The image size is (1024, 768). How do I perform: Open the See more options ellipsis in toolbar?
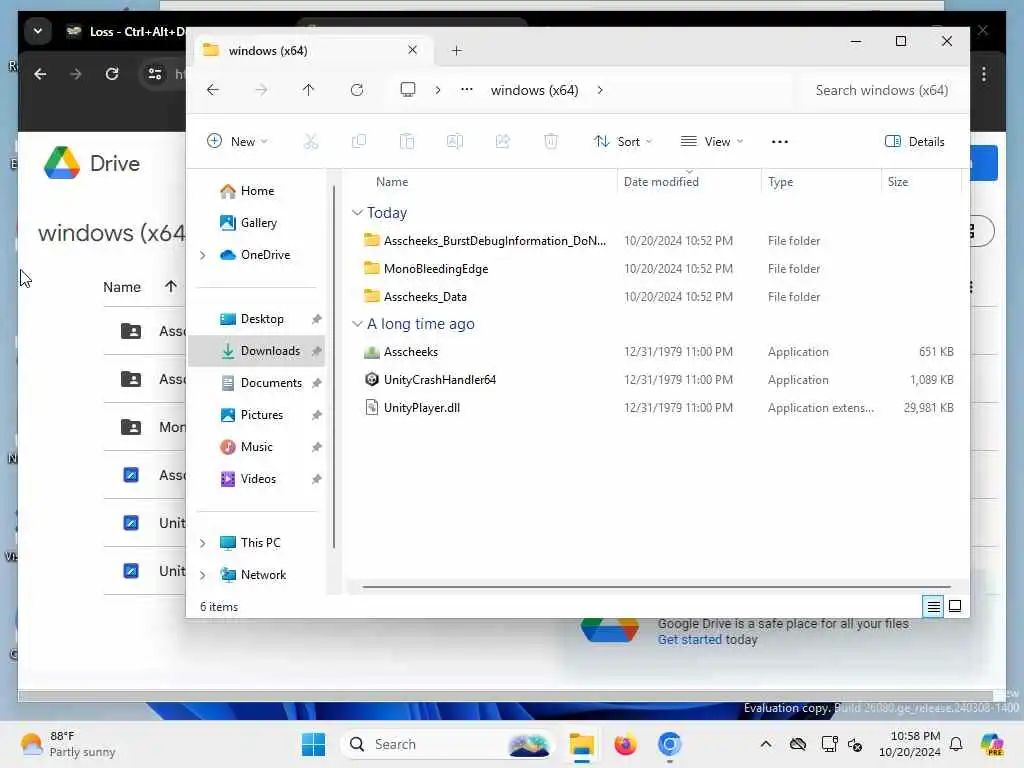click(x=780, y=141)
